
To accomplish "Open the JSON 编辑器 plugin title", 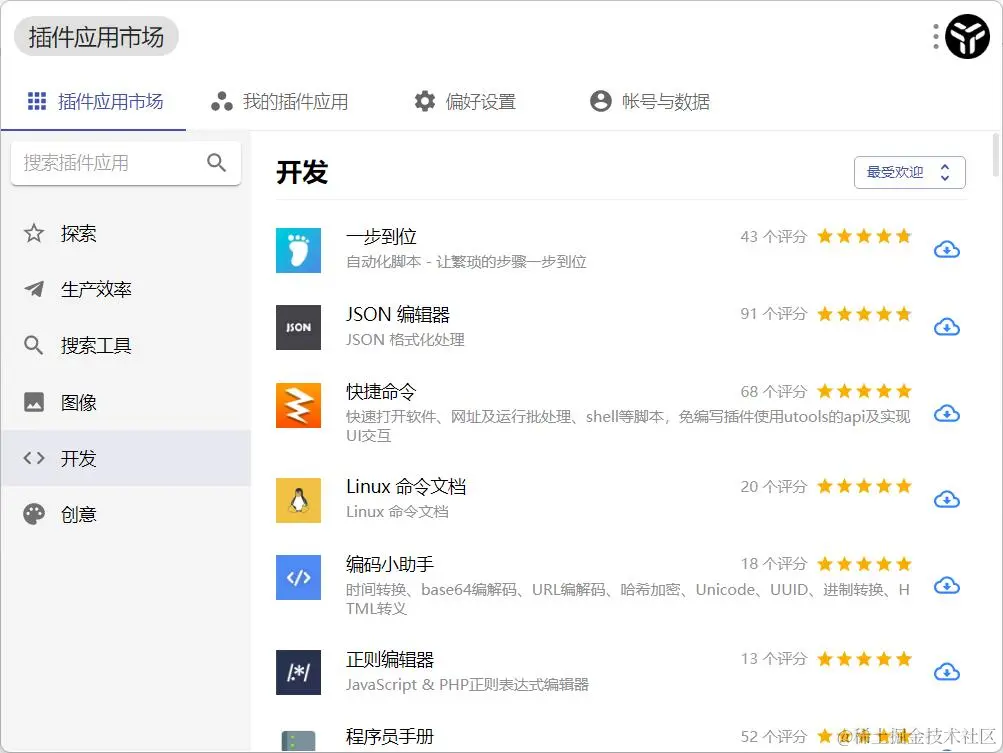I will click(398, 314).
